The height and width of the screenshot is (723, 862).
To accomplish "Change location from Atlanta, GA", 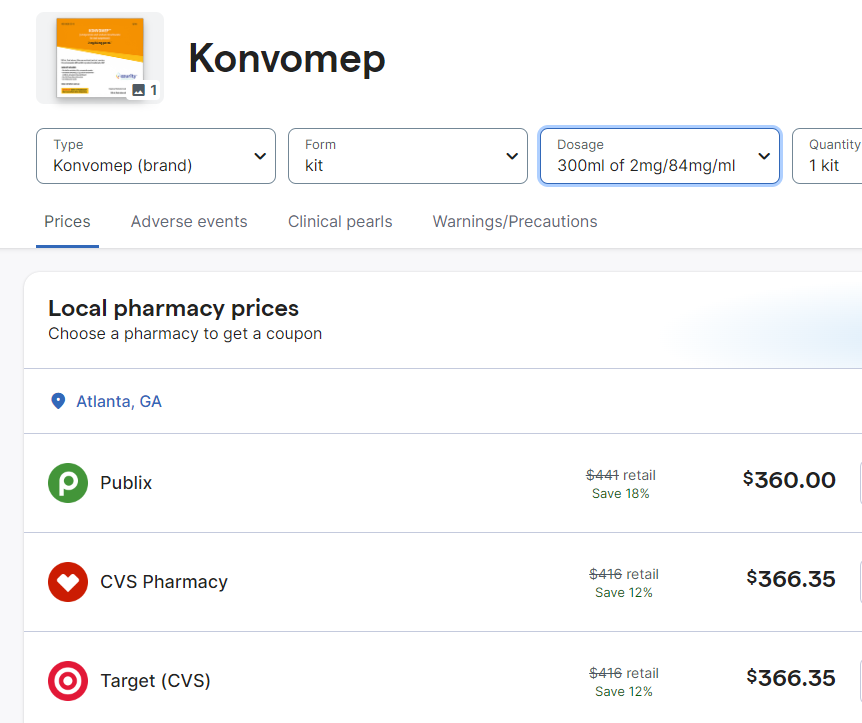I will (x=119, y=401).
